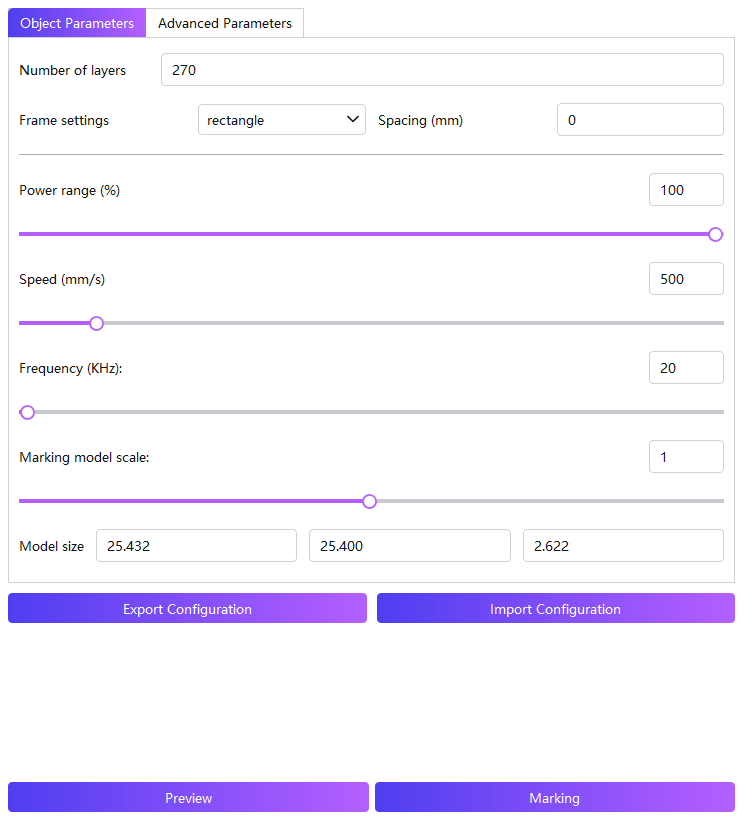The width and height of the screenshot is (753, 820).
Task: Click the Frequency slider handle
Action: click(x=27, y=413)
